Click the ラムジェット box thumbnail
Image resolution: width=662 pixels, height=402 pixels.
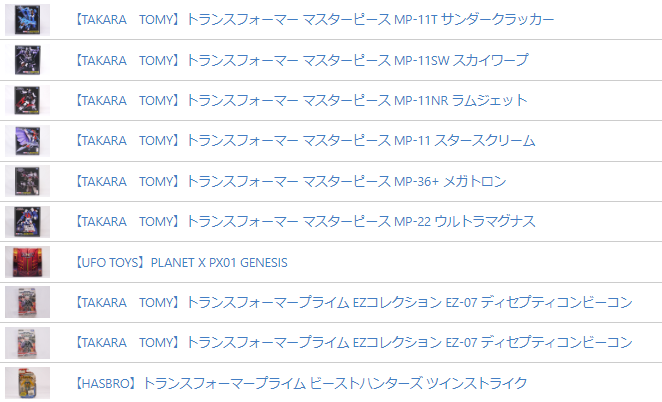[x=27, y=100]
